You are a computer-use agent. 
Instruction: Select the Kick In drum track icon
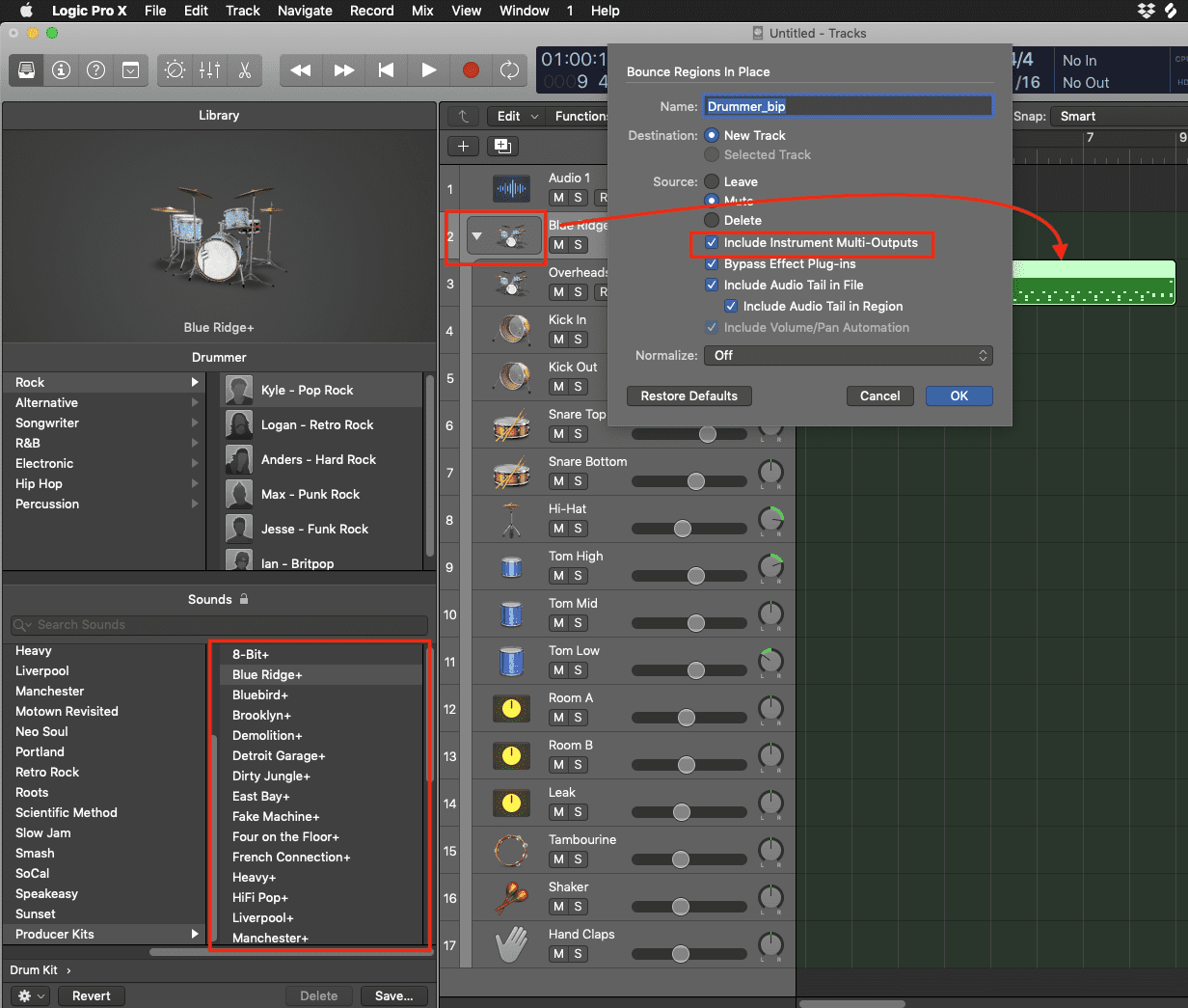click(x=512, y=330)
